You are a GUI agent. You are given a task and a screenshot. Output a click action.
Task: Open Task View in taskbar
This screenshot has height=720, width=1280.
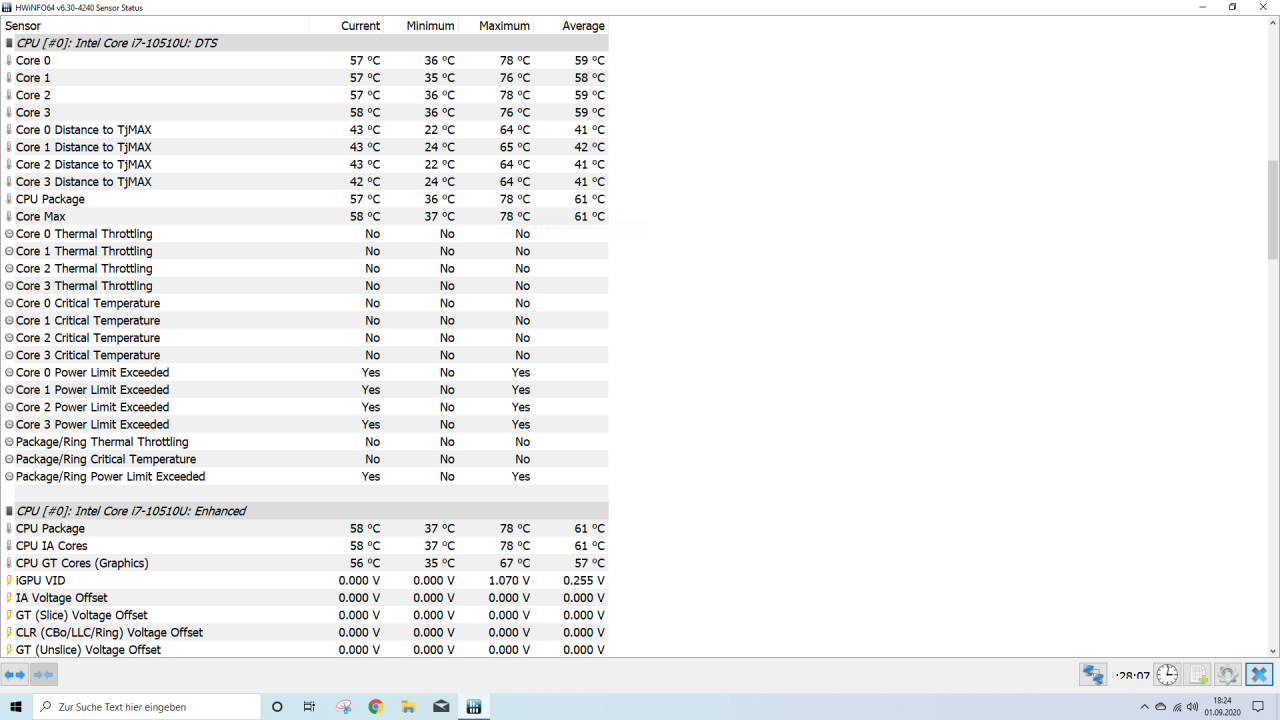point(310,707)
